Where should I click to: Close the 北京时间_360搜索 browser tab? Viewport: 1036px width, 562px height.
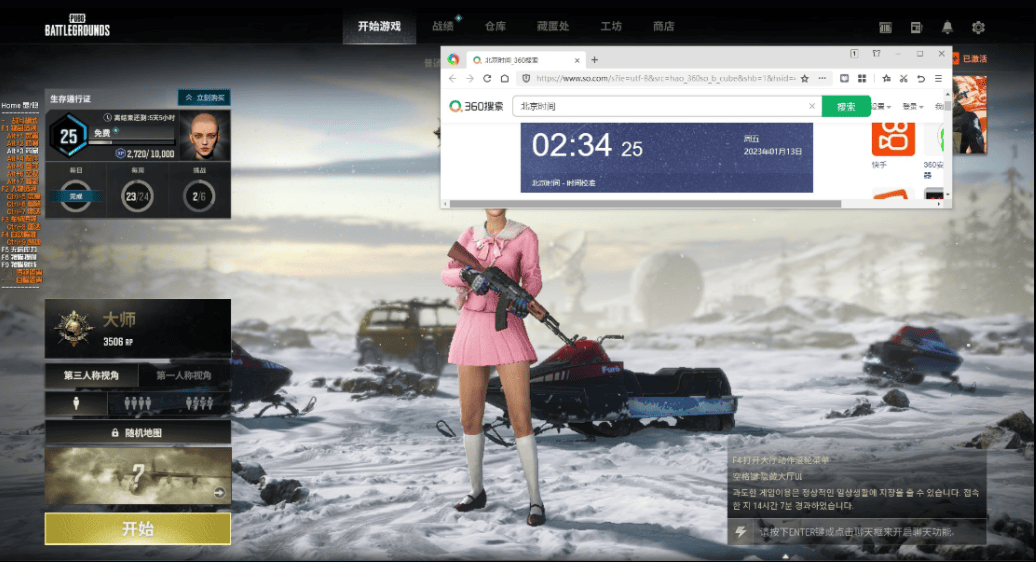pyautogui.click(x=577, y=60)
